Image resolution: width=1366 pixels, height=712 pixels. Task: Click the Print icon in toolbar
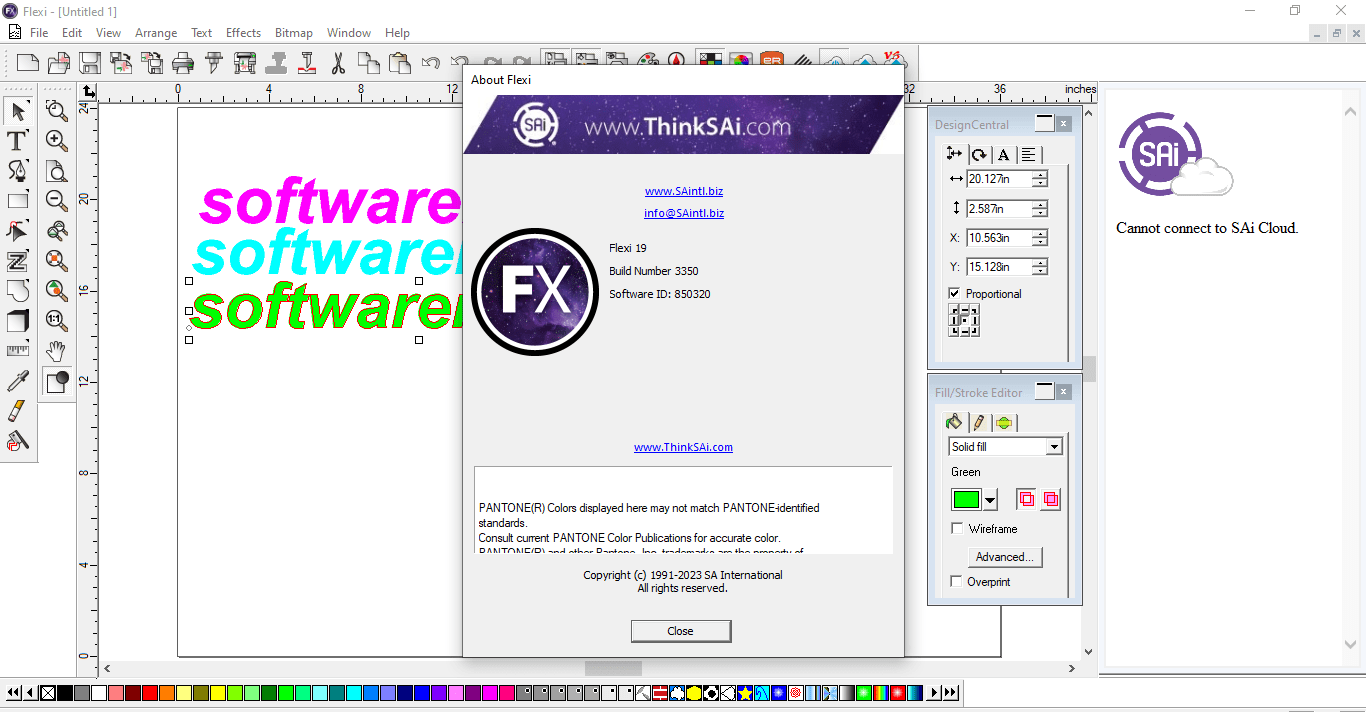(183, 63)
